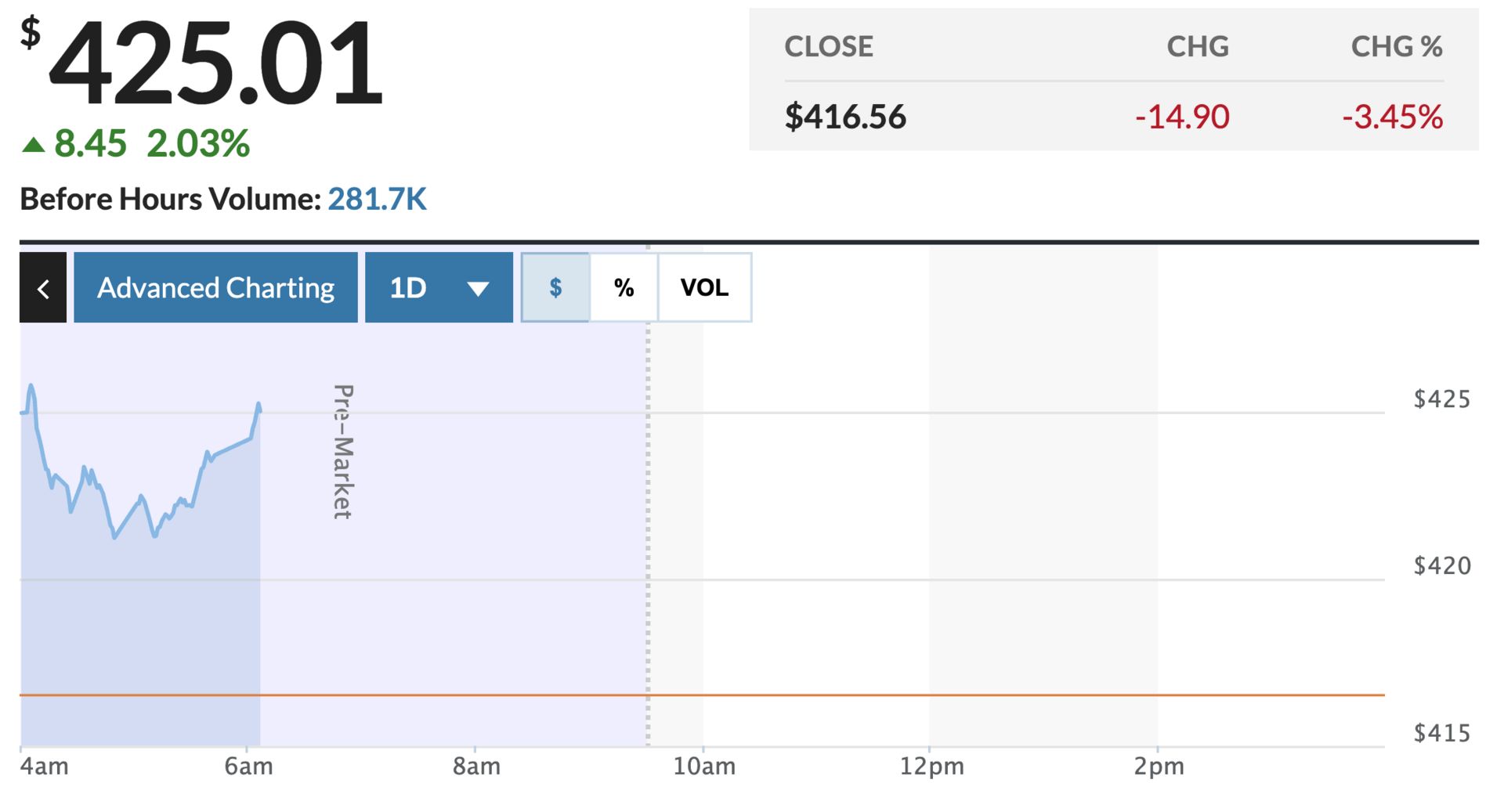Click the downward arrow on the 1D selector

click(x=478, y=289)
